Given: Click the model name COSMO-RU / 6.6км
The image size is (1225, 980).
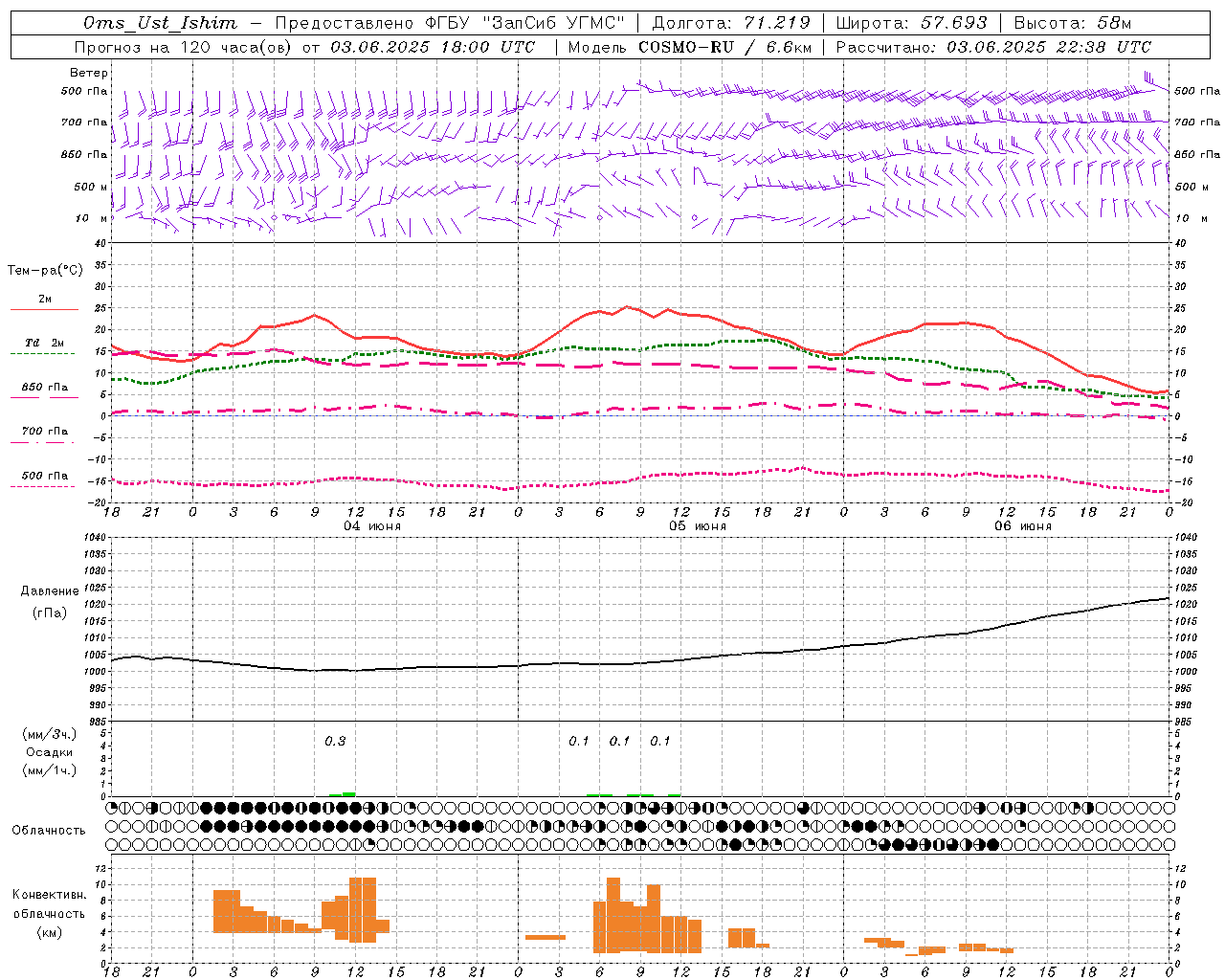Looking at the screenshot, I should [725, 47].
